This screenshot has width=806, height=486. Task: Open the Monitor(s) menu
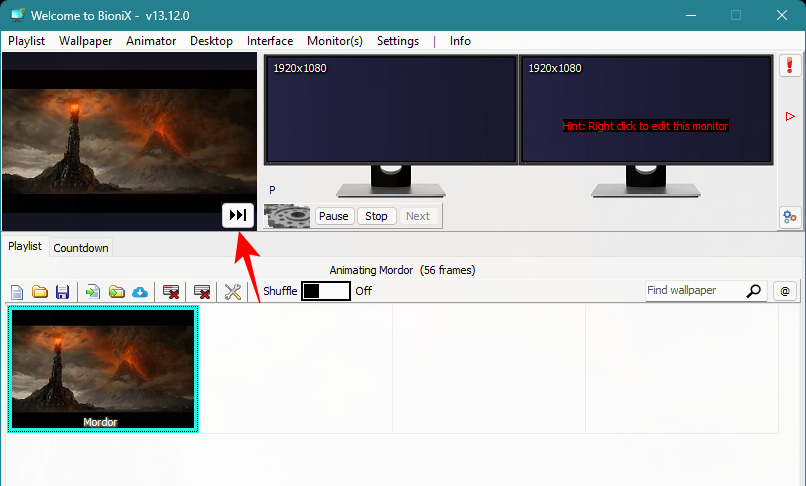[x=335, y=41]
